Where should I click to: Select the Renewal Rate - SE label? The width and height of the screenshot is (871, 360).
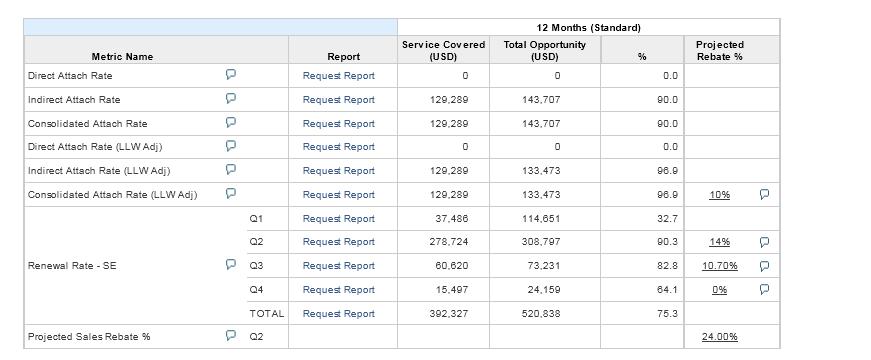[x=72, y=266]
